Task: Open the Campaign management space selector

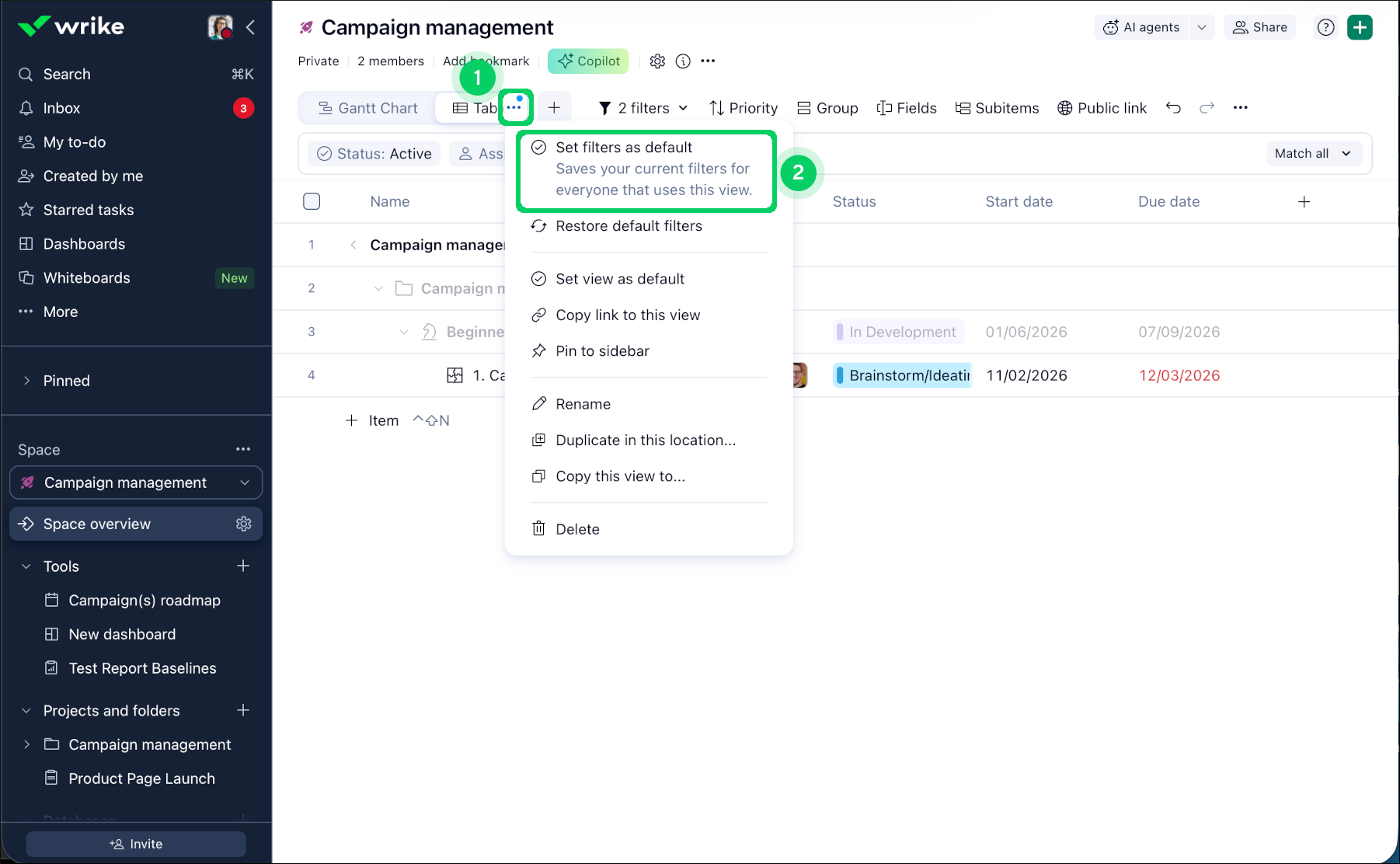Action: pos(136,483)
